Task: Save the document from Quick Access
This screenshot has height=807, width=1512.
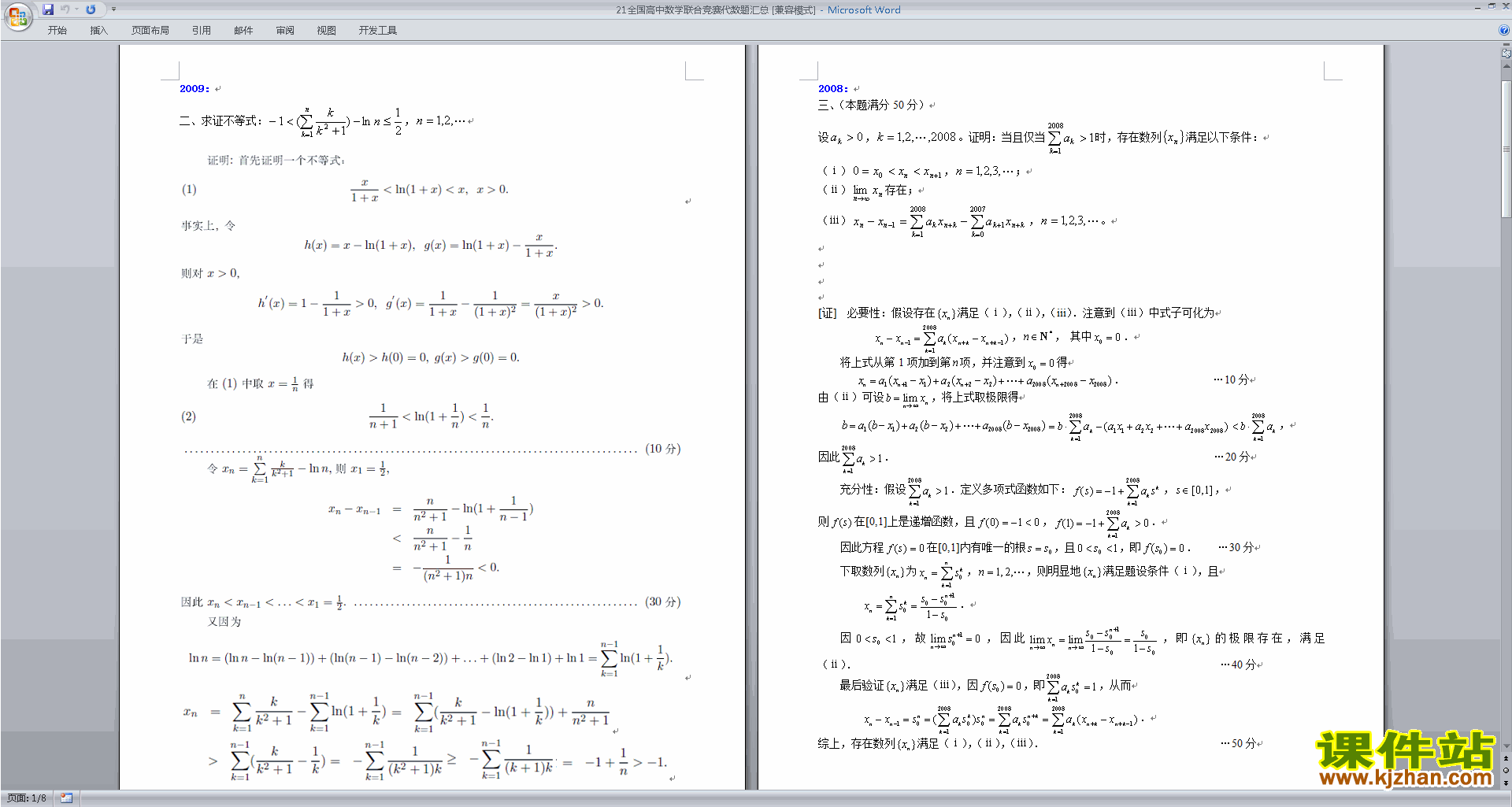Action: click(x=48, y=9)
